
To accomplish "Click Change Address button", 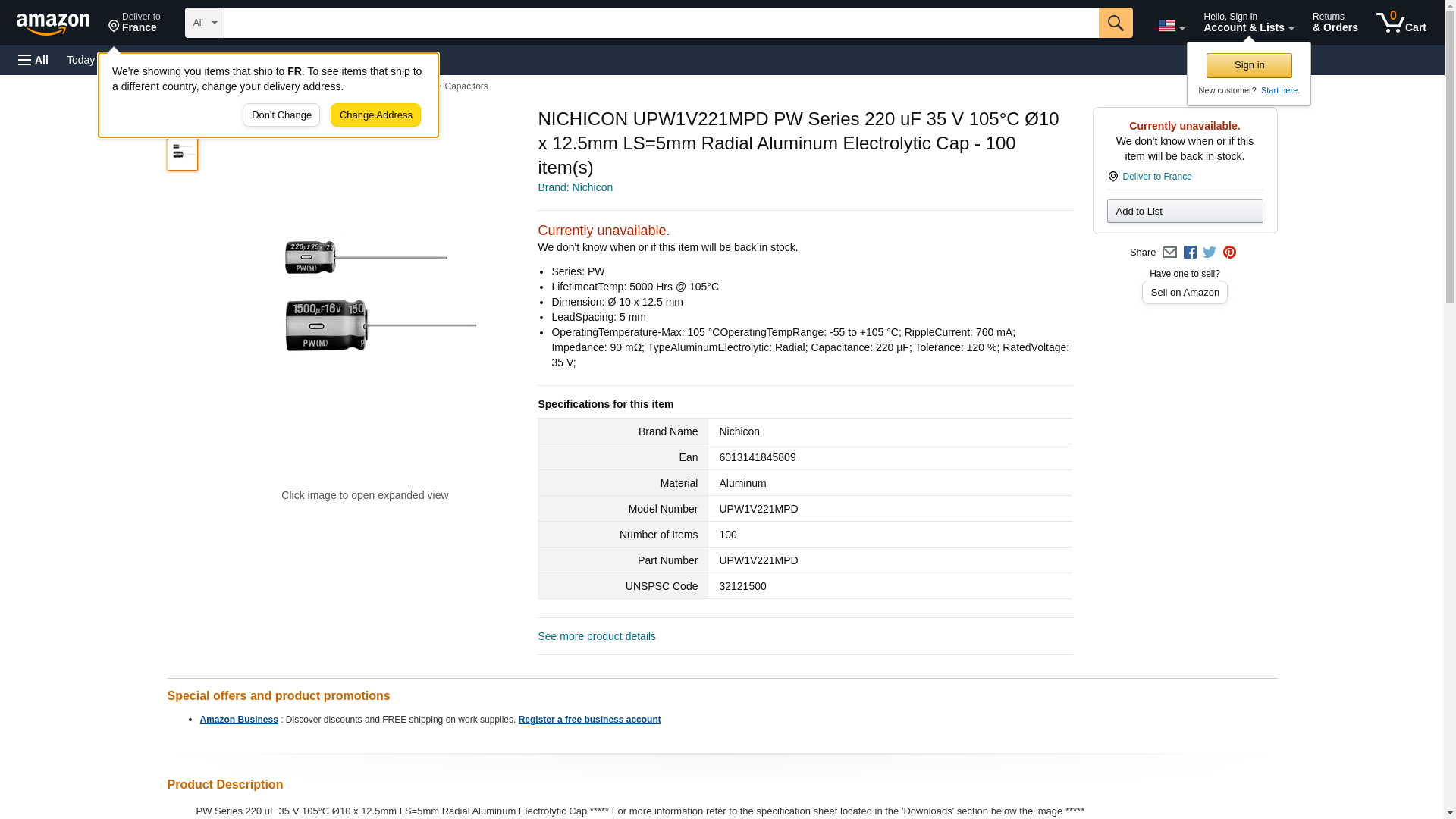I will (375, 115).
